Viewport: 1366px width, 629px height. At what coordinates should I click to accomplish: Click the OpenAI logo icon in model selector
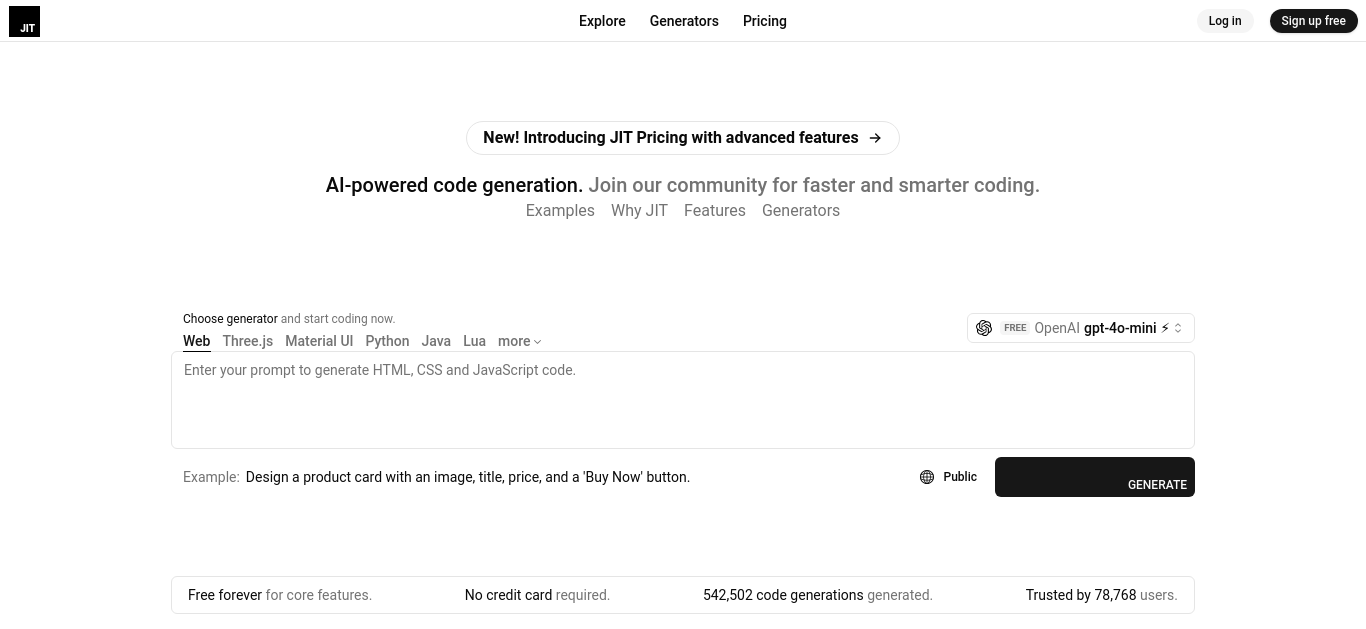pyautogui.click(x=984, y=328)
